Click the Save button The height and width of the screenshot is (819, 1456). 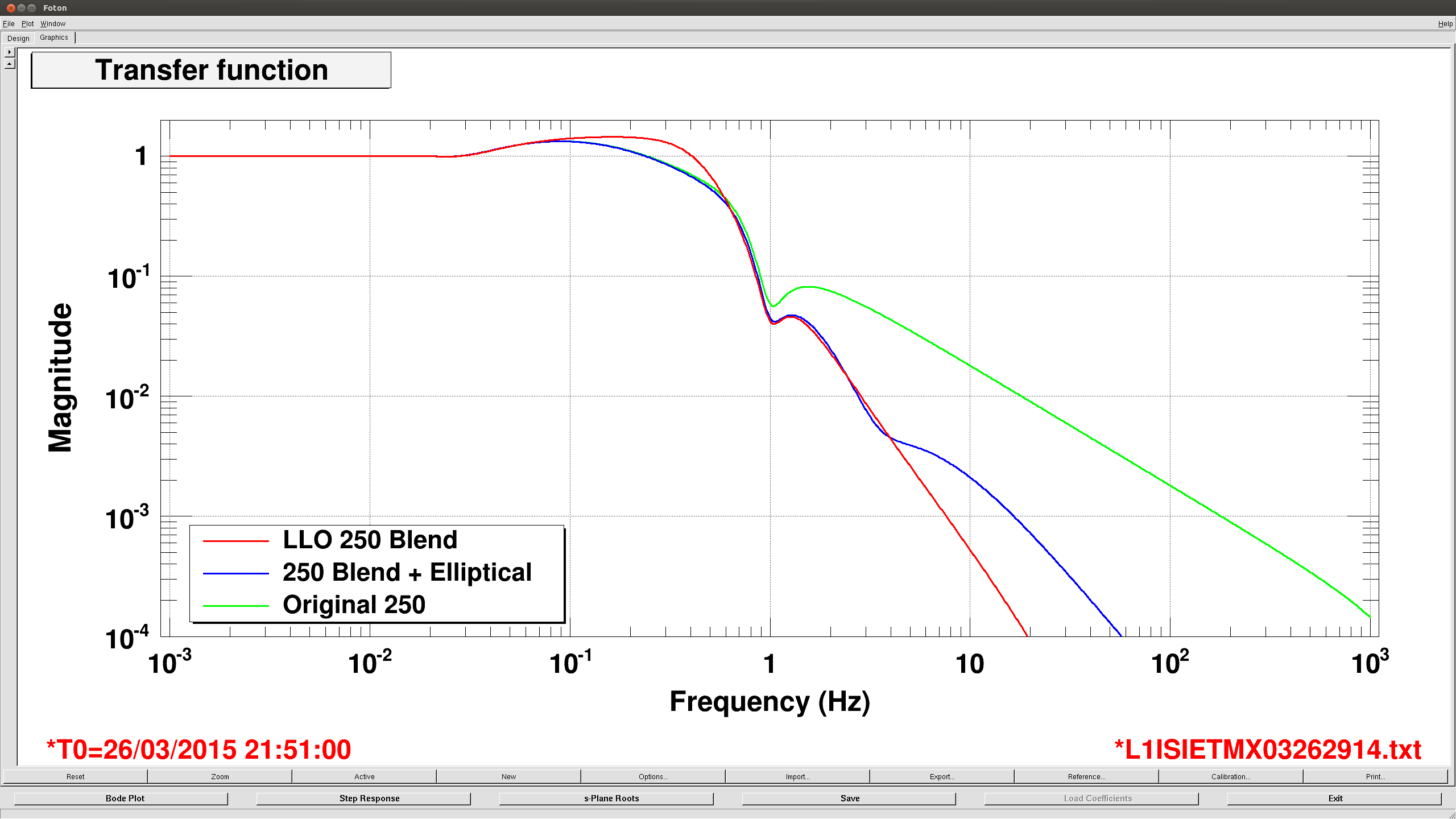coord(849,799)
